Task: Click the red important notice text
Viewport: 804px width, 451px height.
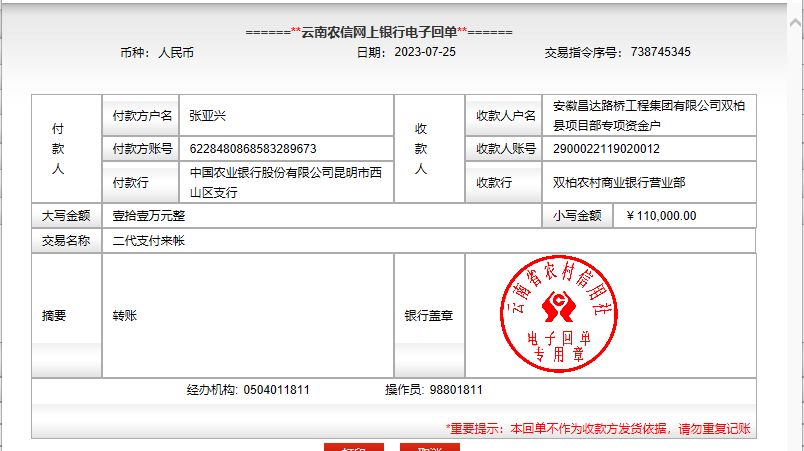Action: coord(597,428)
